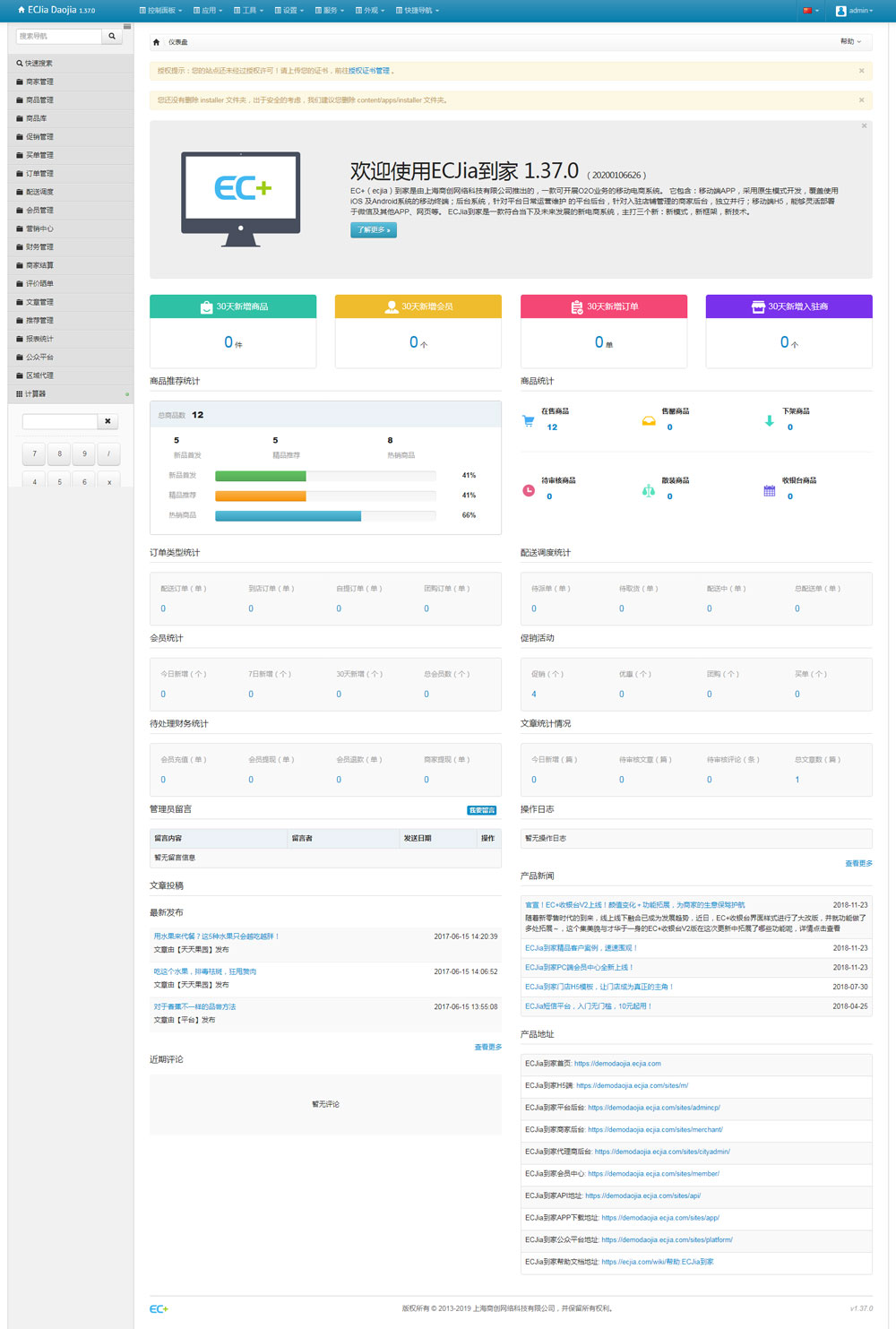Open the 应用 dropdown in top bar

click(x=208, y=11)
